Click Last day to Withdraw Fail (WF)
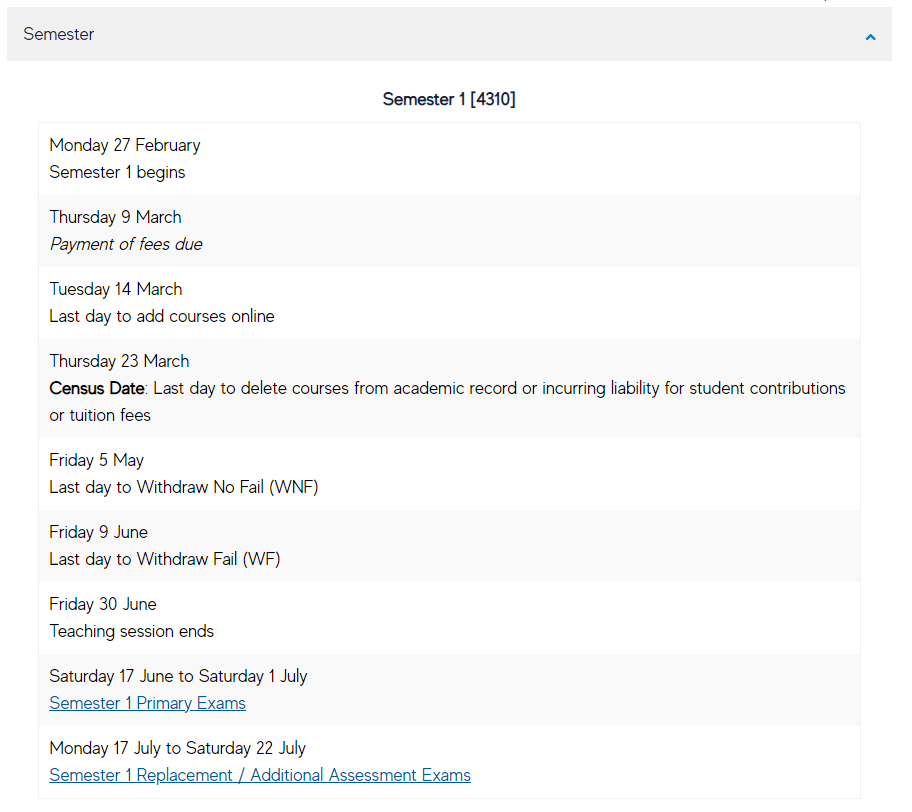This screenshot has width=912, height=812. (x=165, y=560)
